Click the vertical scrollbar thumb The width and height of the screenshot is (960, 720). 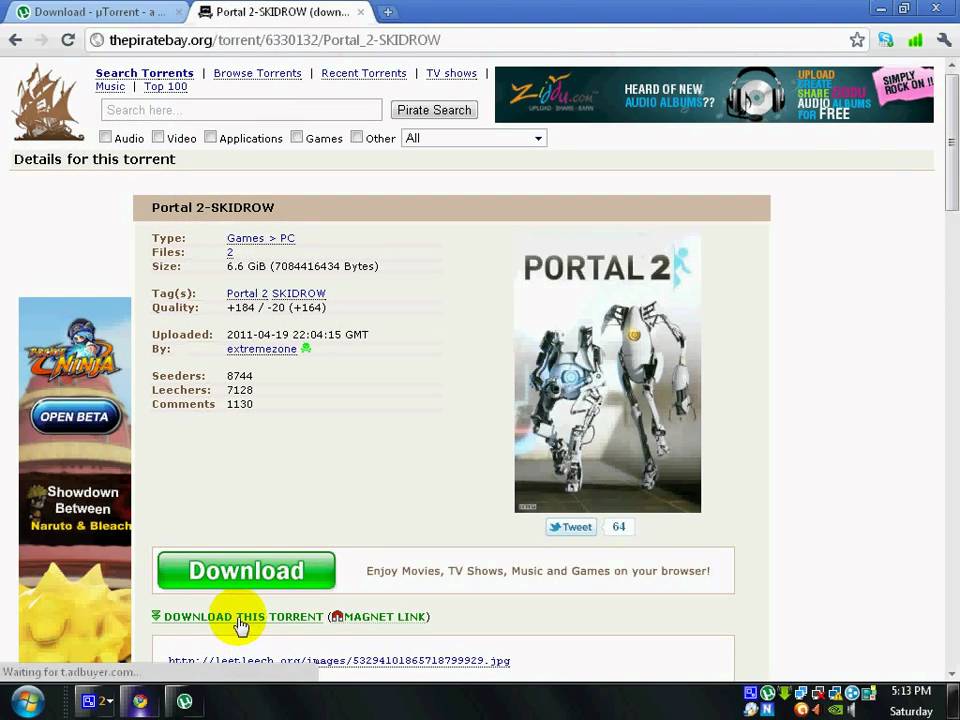tap(951, 143)
